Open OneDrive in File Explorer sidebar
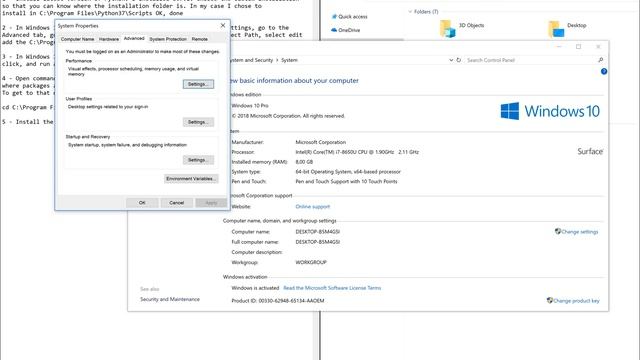 click(x=346, y=30)
